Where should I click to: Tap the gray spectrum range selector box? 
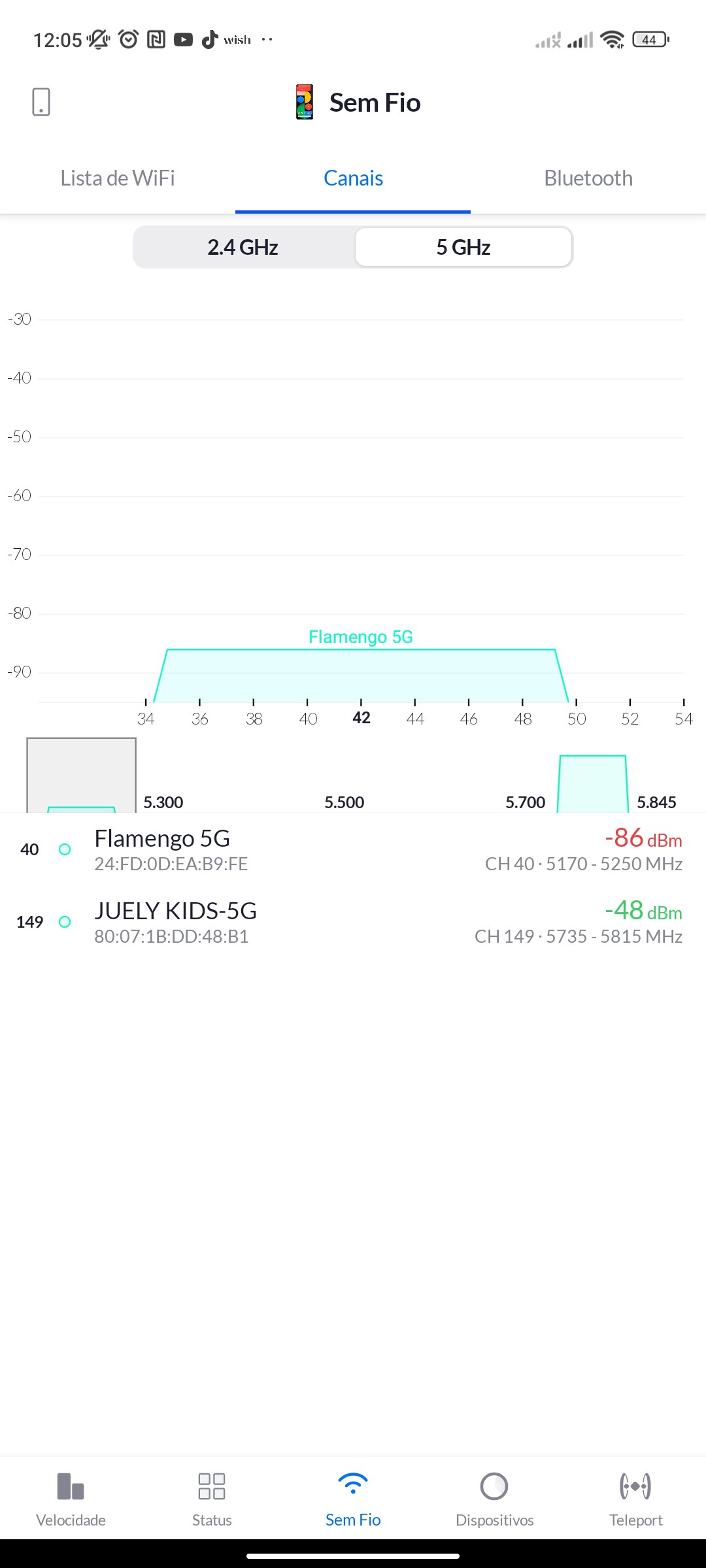tap(81, 774)
